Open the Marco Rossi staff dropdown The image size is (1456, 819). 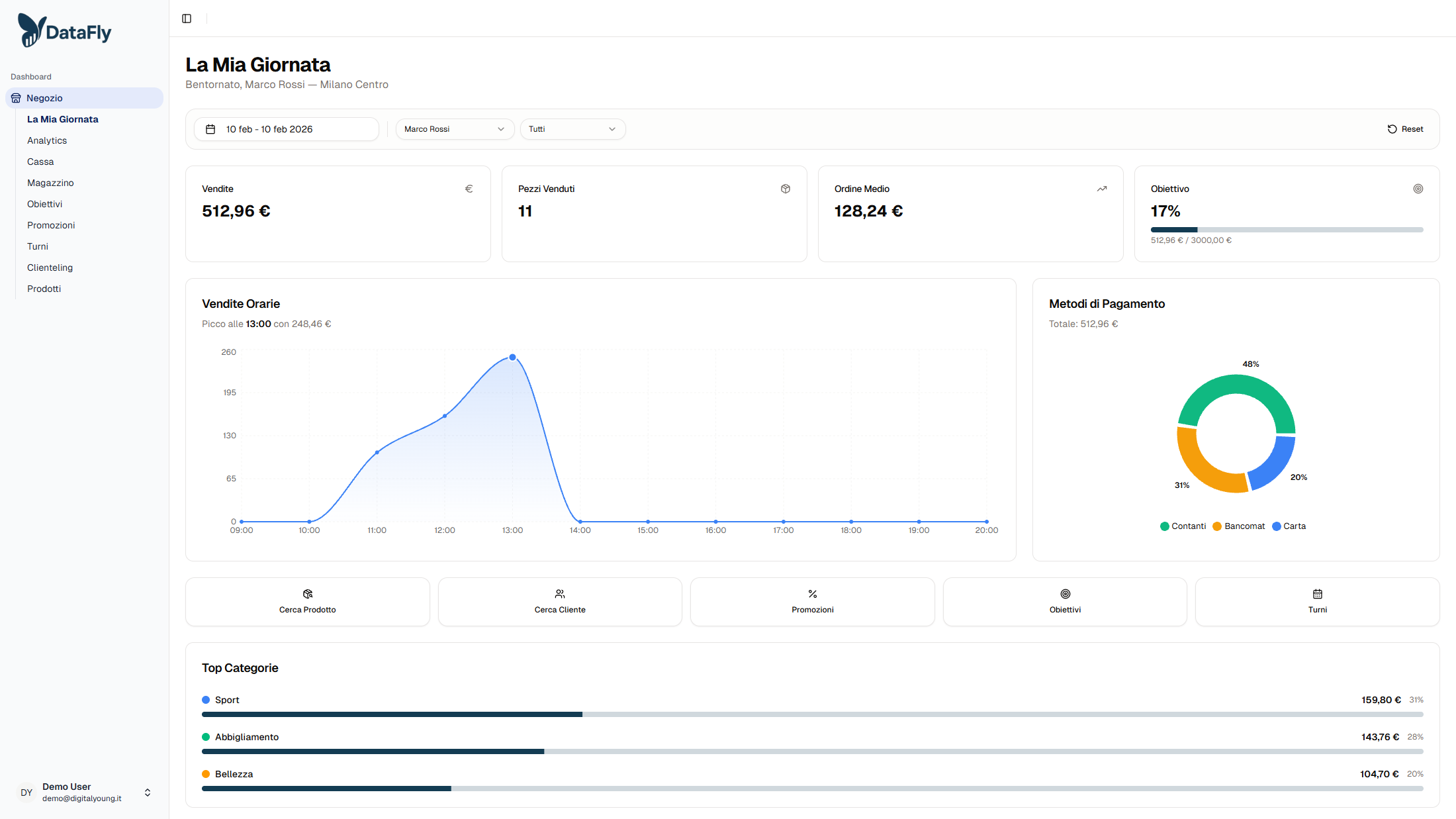pyautogui.click(x=454, y=129)
